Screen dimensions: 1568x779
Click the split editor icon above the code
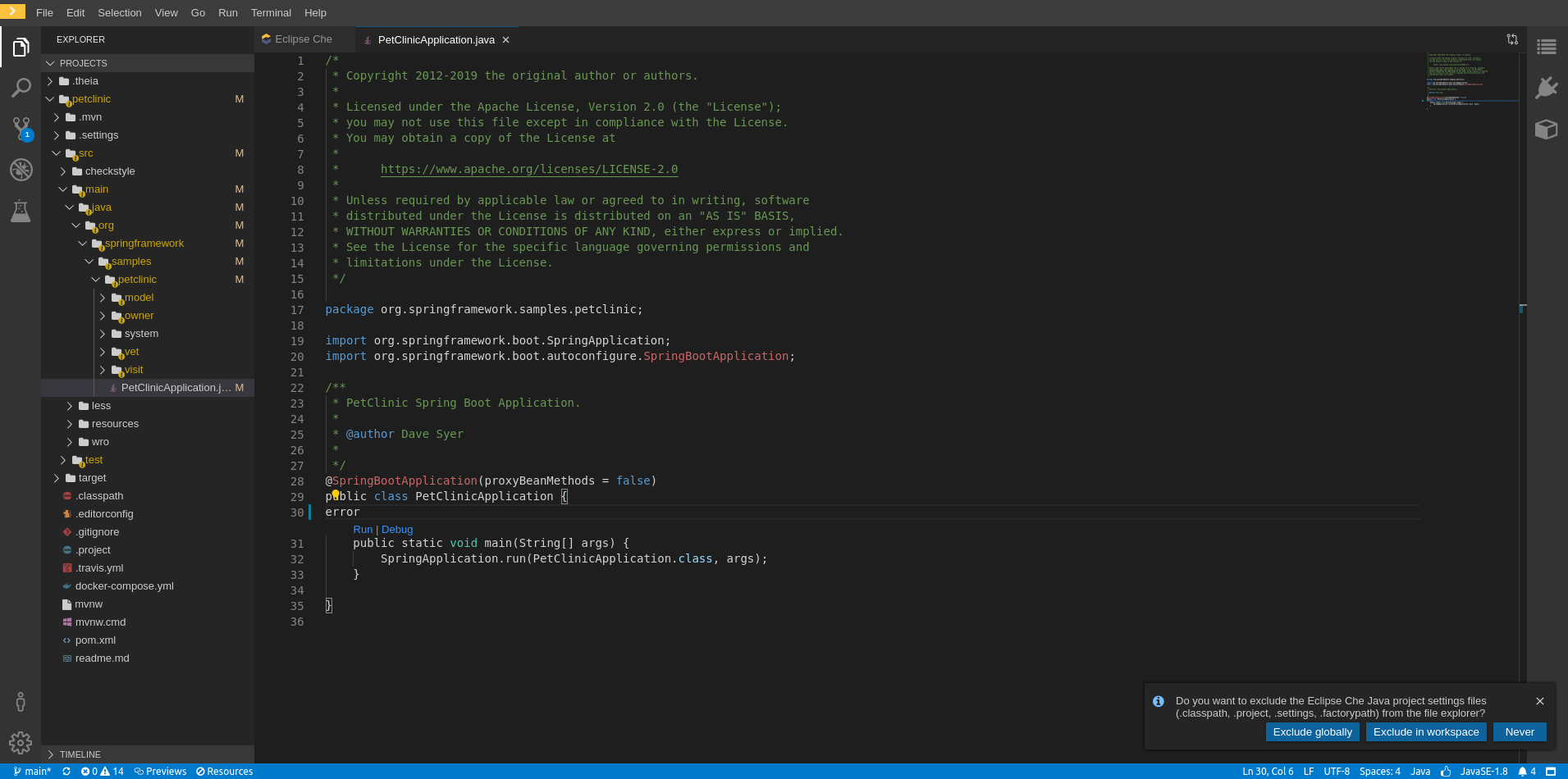click(x=1512, y=39)
